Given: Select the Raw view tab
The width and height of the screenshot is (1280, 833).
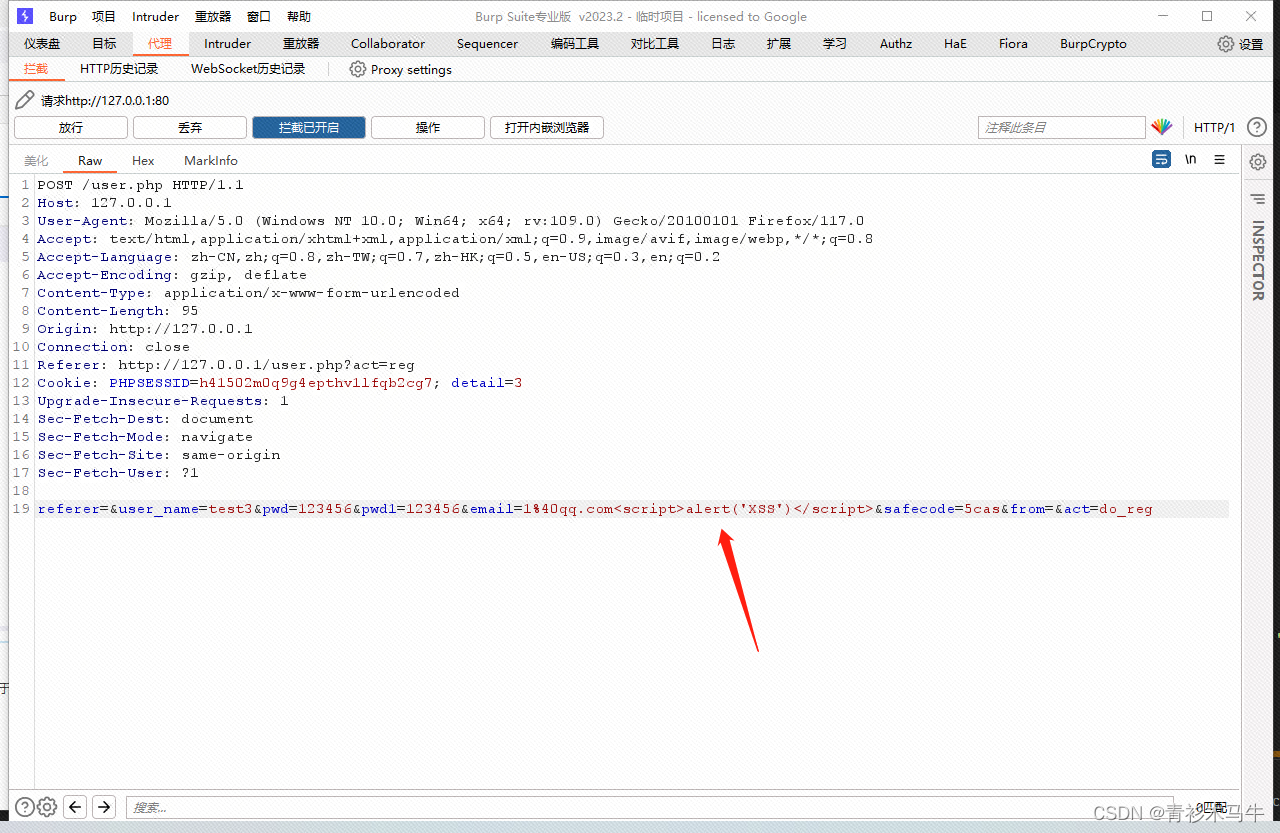Looking at the screenshot, I should pyautogui.click(x=90, y=160).
